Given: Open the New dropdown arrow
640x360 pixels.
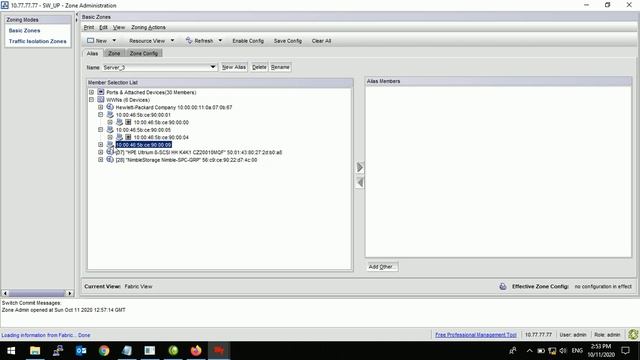Looking at the screenshot, I should (114, 40).
